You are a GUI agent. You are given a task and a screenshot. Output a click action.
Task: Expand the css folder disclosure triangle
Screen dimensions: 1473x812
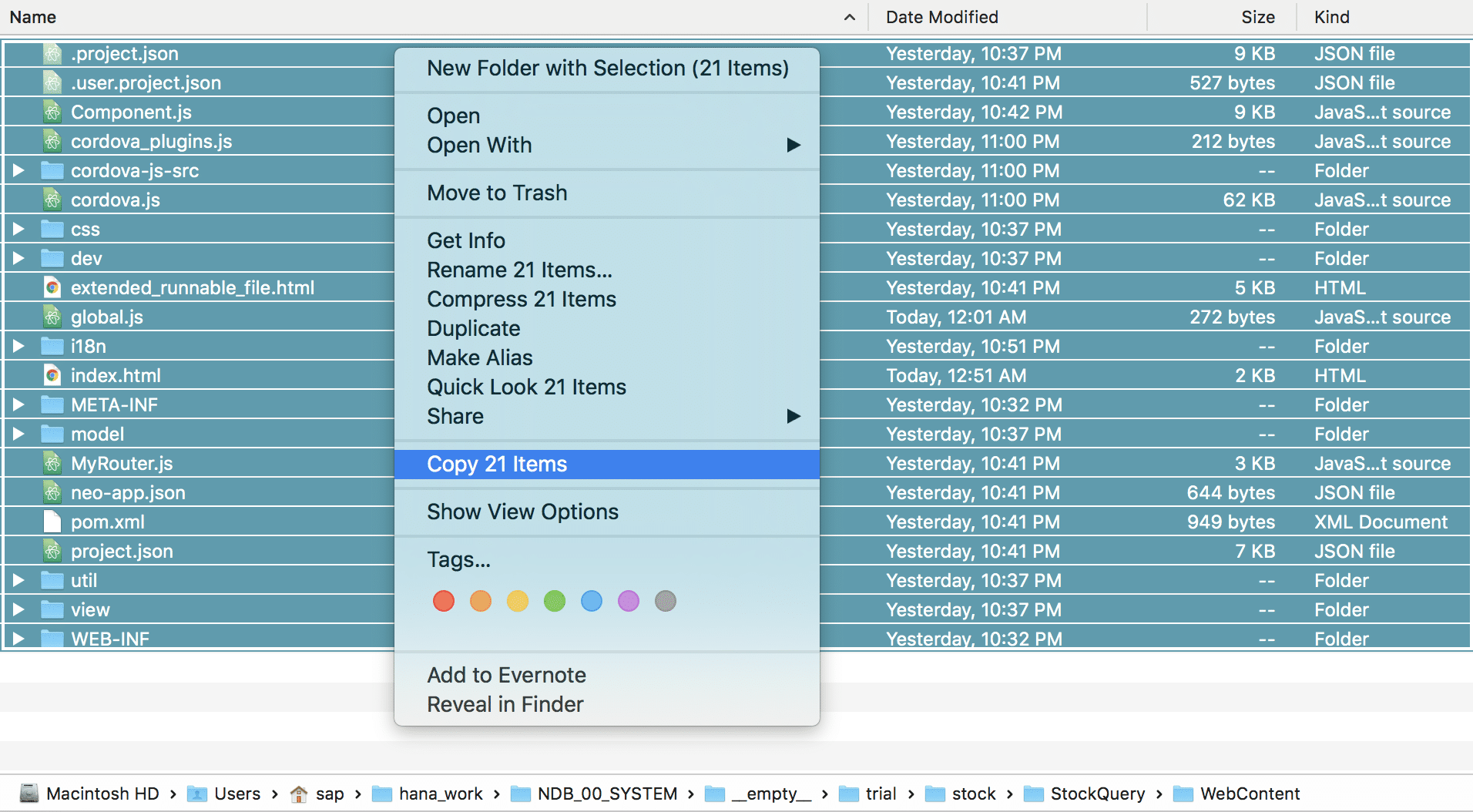click(x=18, y=230)
